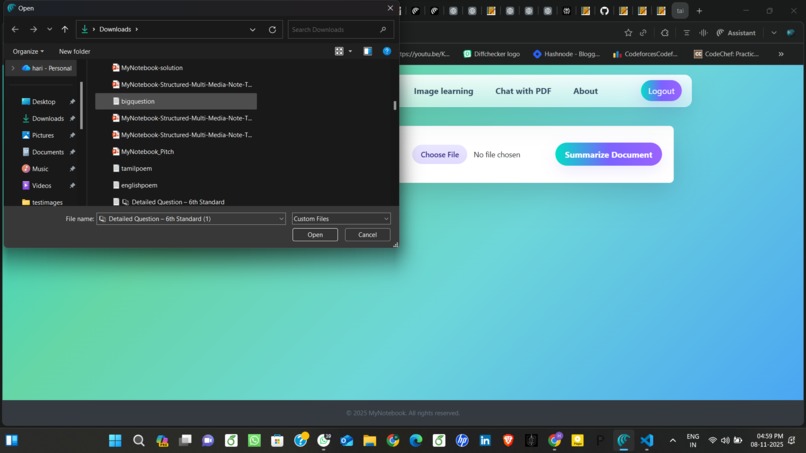The image size is (806, 453).
Task: Open the browser Assistant panel
Action: [736, 32]
